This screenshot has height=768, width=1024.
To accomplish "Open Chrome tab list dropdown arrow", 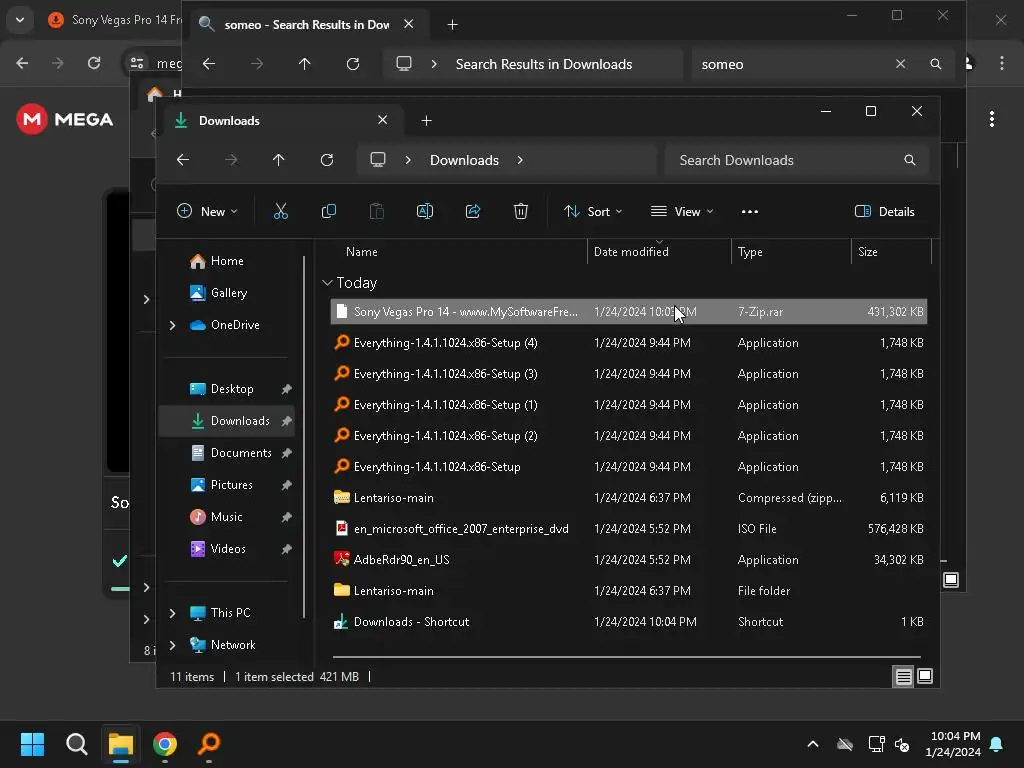I will click(x=20, y=20).
